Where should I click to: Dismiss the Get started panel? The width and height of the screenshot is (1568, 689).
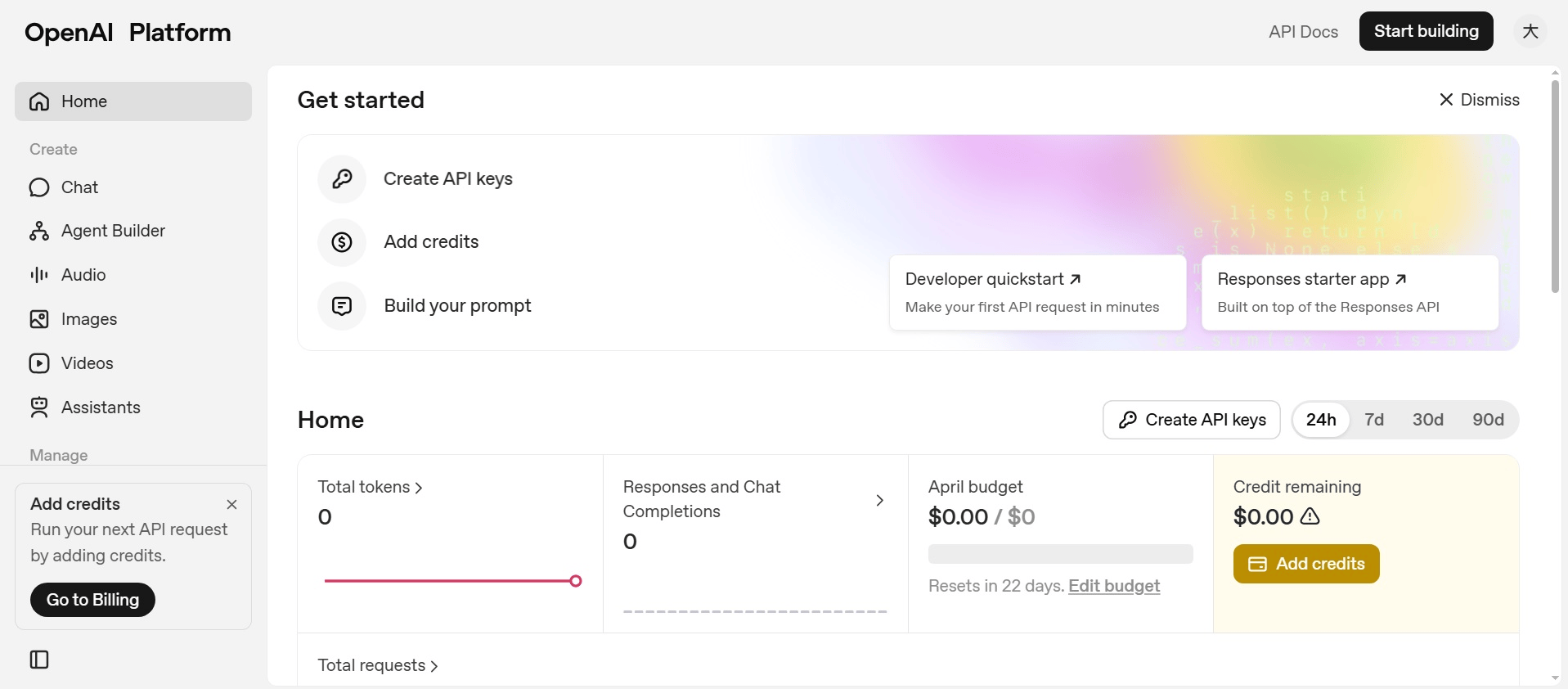[1479, 99]
